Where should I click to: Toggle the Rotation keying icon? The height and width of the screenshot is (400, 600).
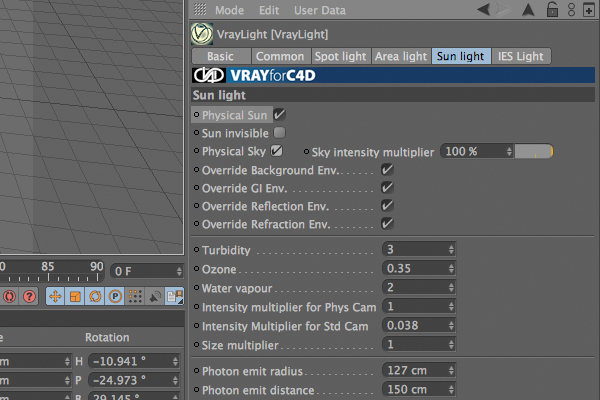(95, 296)
